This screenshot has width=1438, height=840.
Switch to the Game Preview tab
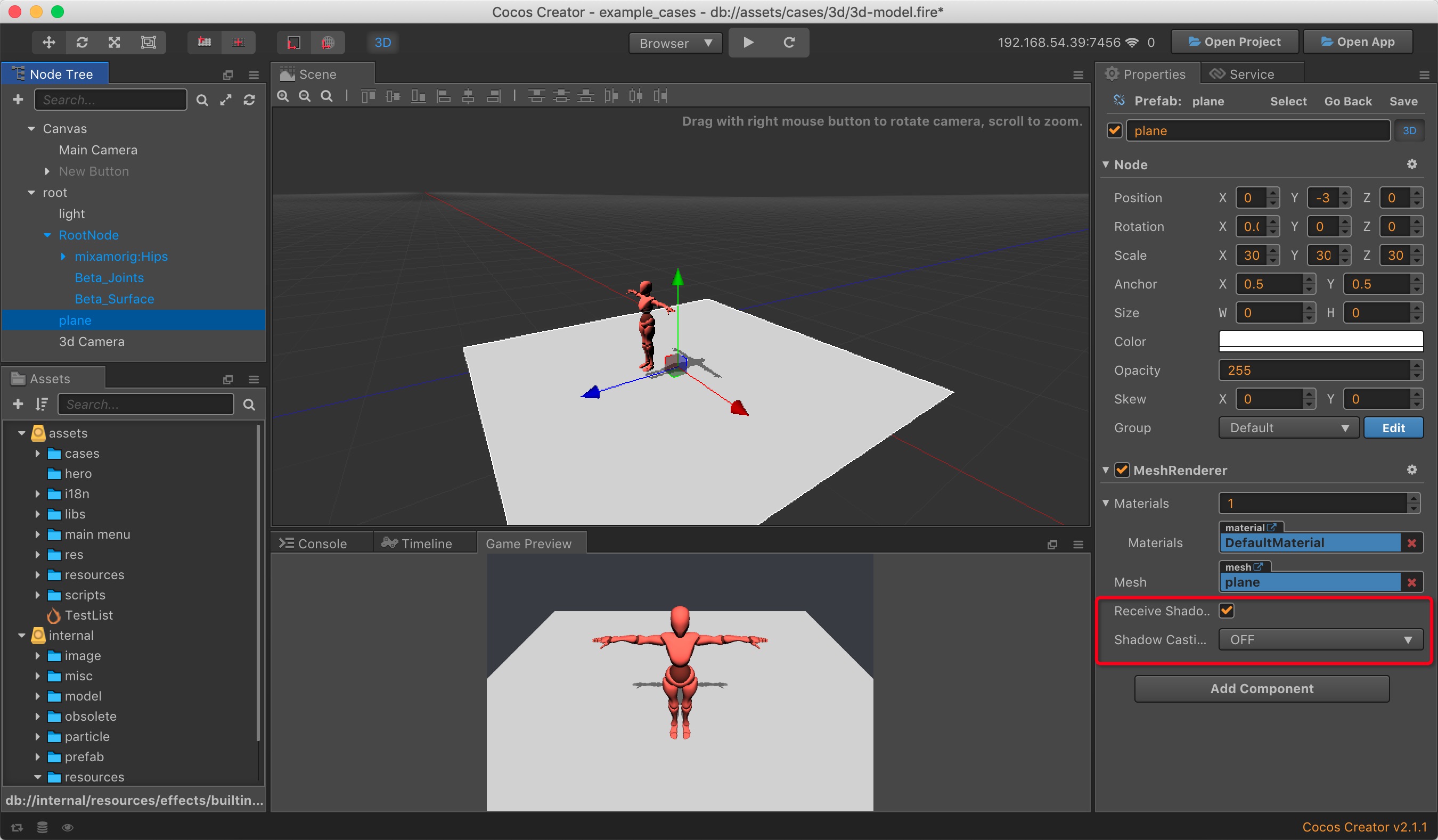(528, 543)
